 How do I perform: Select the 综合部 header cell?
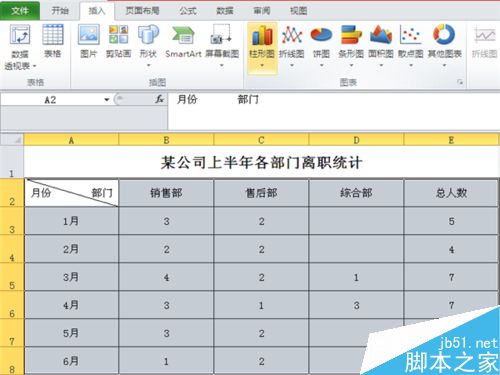coord(356,193)
